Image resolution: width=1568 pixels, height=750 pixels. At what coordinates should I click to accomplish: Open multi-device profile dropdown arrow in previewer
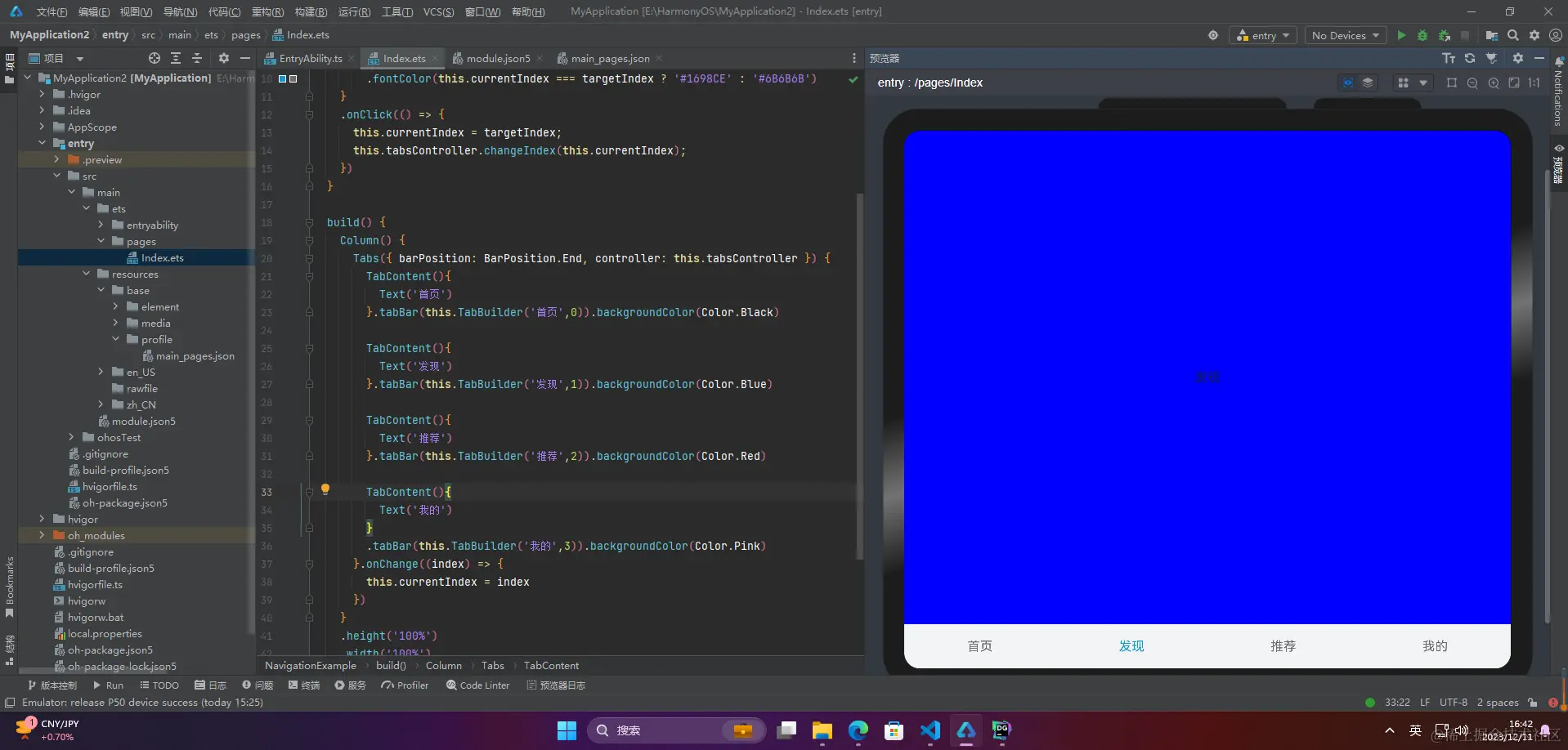1423,83
